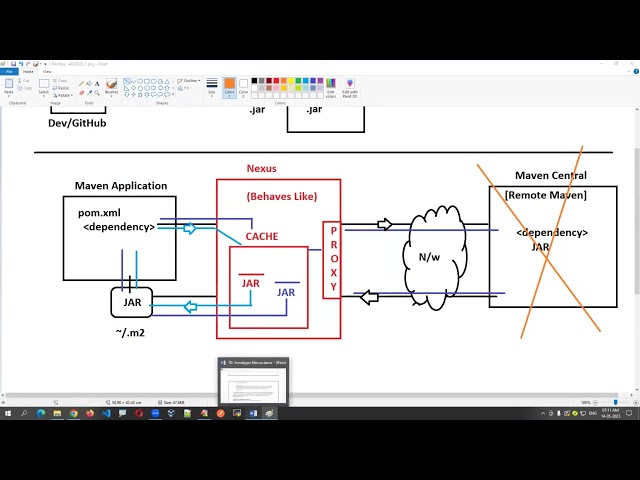640x480 pixels.
Task: Pick the green color in the palette
Action: click(298, 81)
